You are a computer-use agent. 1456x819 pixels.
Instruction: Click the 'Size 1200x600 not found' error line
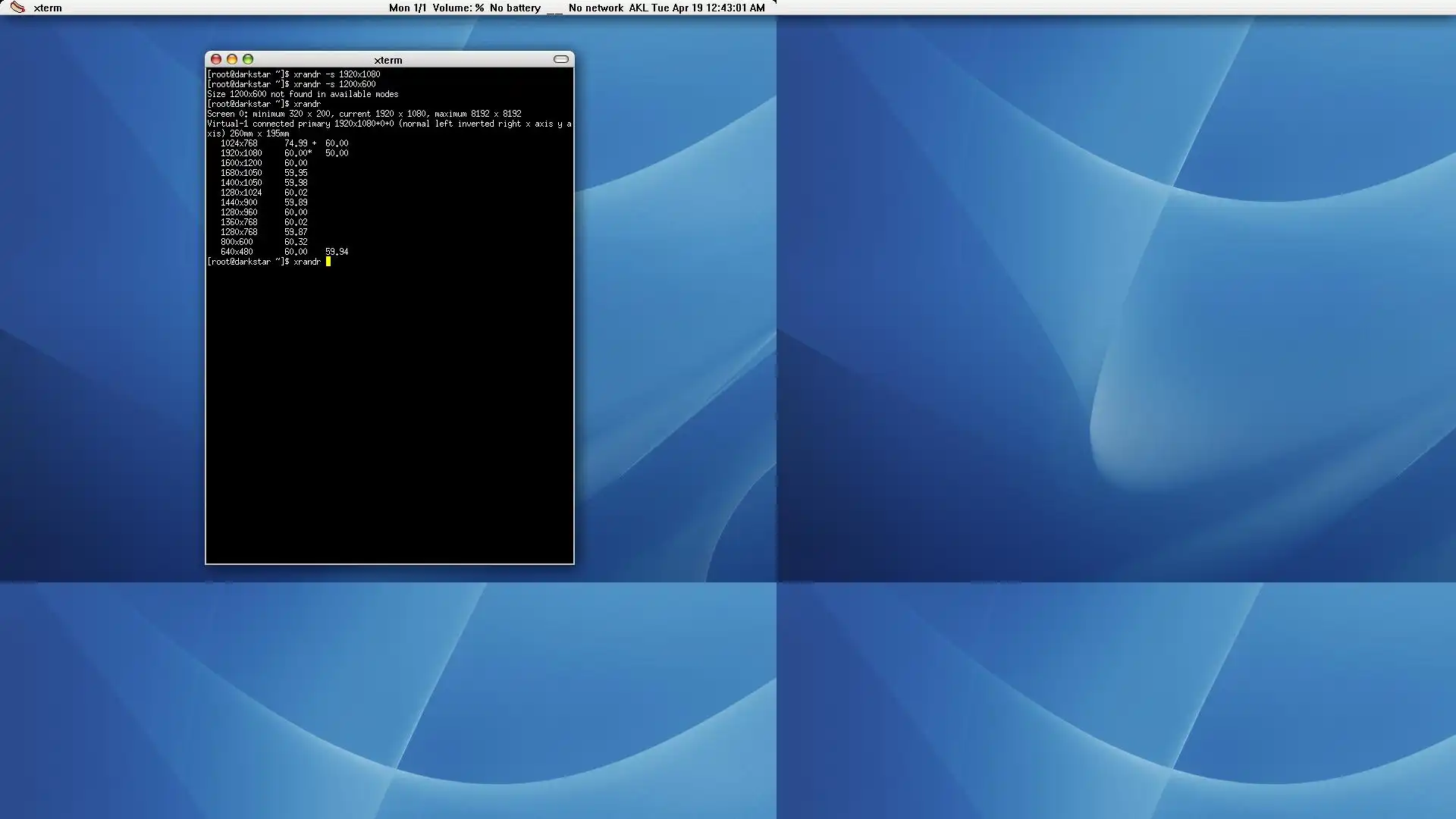(x=303, y=94)
